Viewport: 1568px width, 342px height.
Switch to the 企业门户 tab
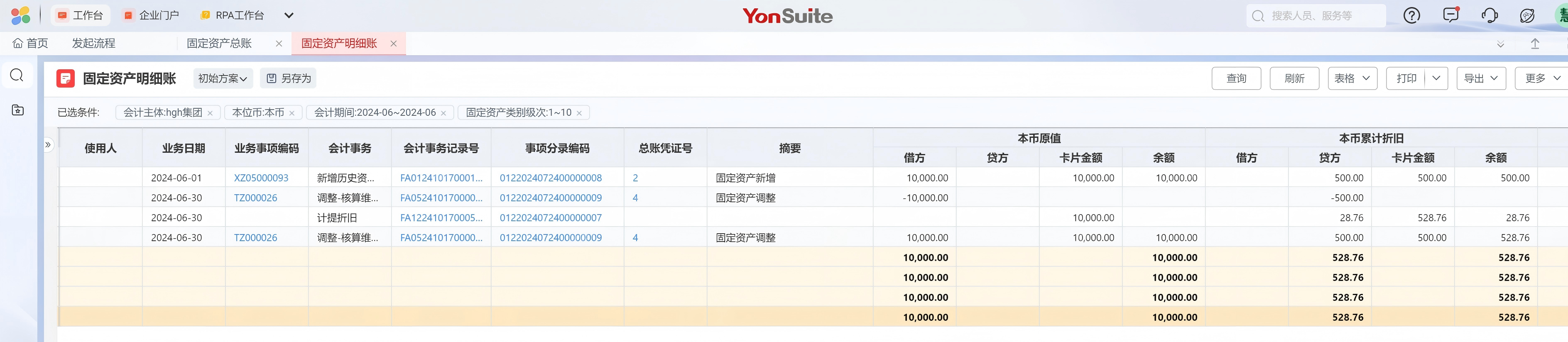(x=151, y=16)
